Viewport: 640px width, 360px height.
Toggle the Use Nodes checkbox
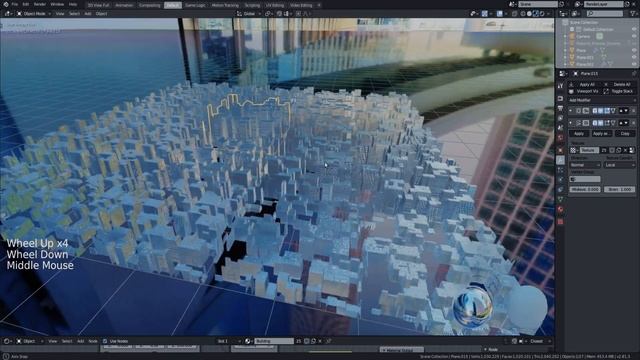[x=105, y=341]
